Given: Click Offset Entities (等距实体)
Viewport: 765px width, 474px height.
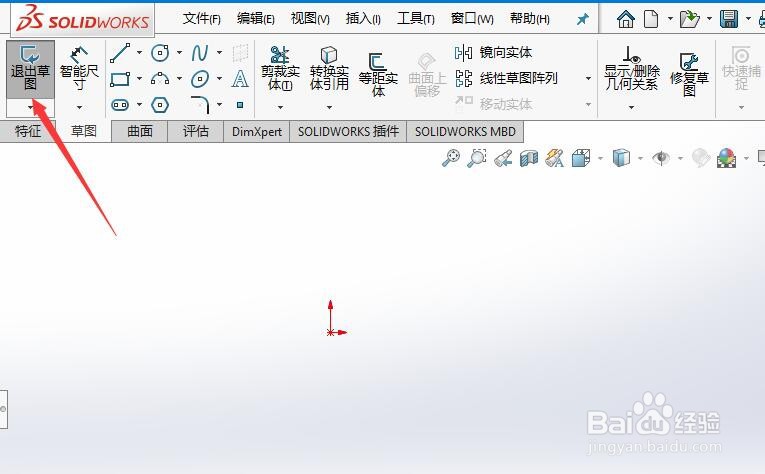Looking at the screenshot, I should click(378, 74).
